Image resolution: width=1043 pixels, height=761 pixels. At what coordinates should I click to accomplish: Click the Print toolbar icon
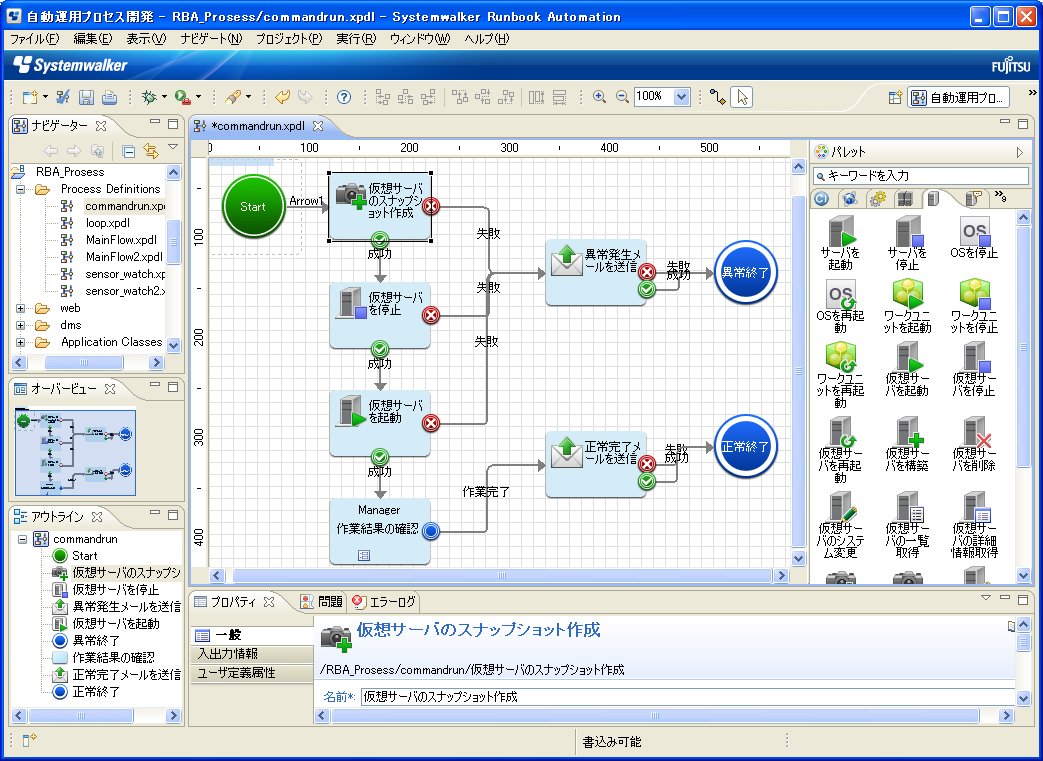coord(109,98)
